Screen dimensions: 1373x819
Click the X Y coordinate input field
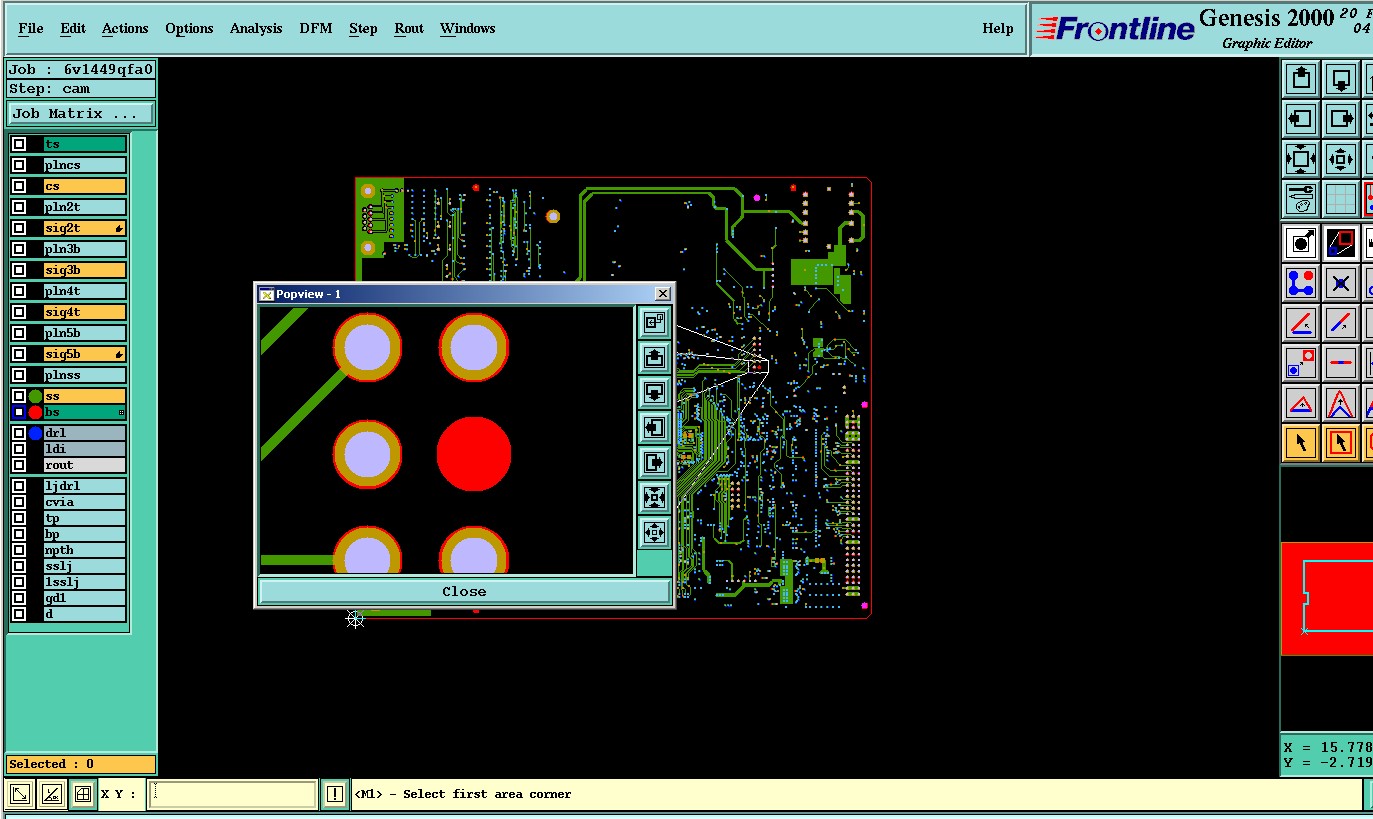[x=233, y=794]
